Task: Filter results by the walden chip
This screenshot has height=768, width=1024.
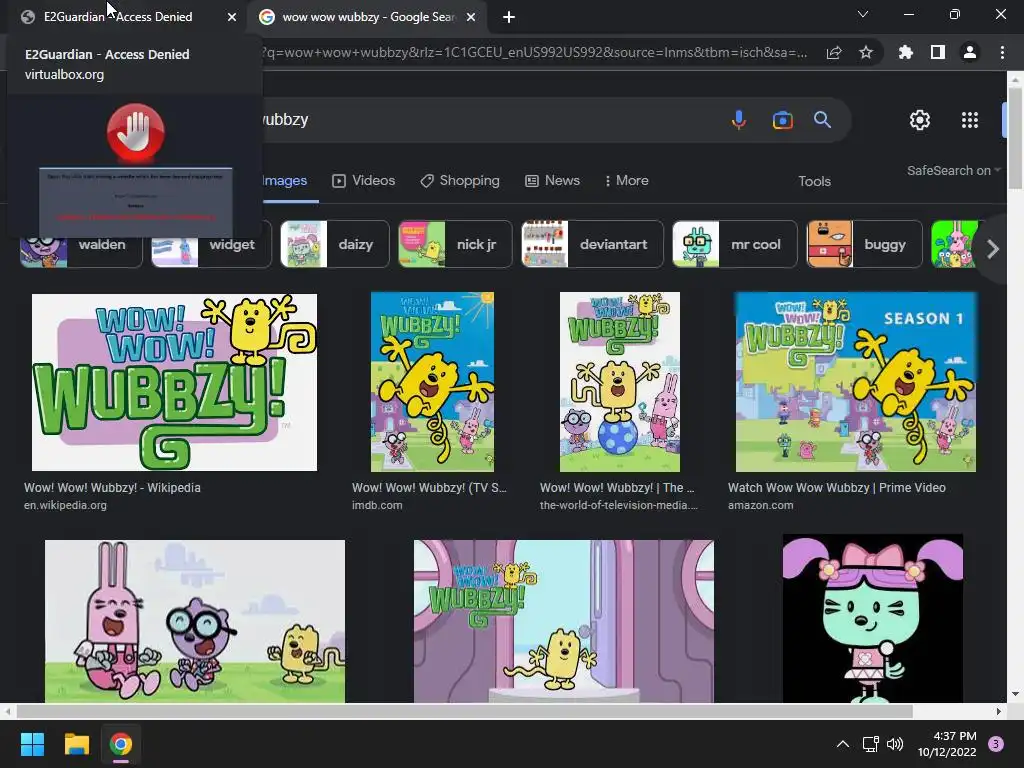Action: (x=81, y=244)
